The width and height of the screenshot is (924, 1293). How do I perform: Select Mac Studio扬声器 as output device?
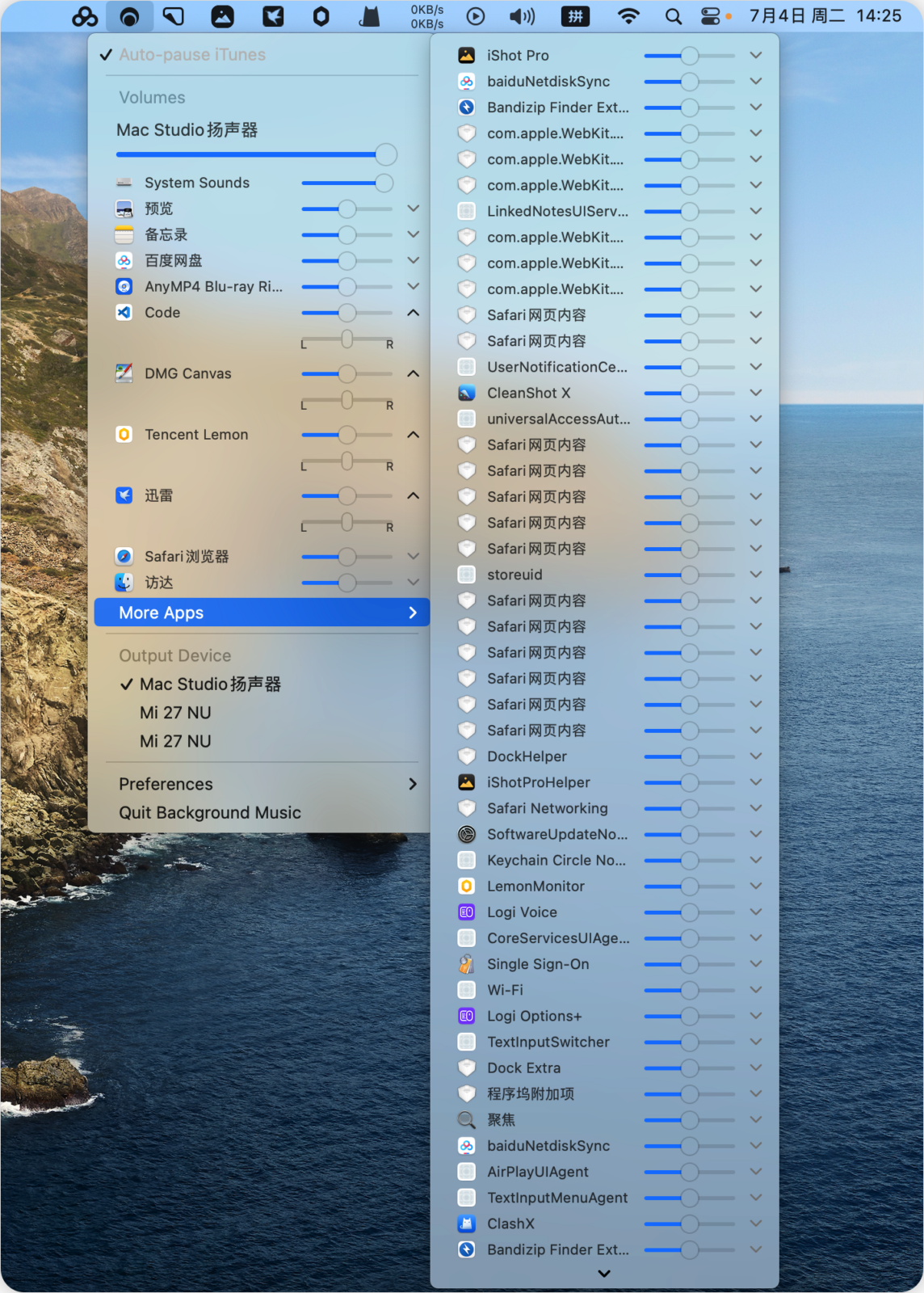[x=210, y=684]
